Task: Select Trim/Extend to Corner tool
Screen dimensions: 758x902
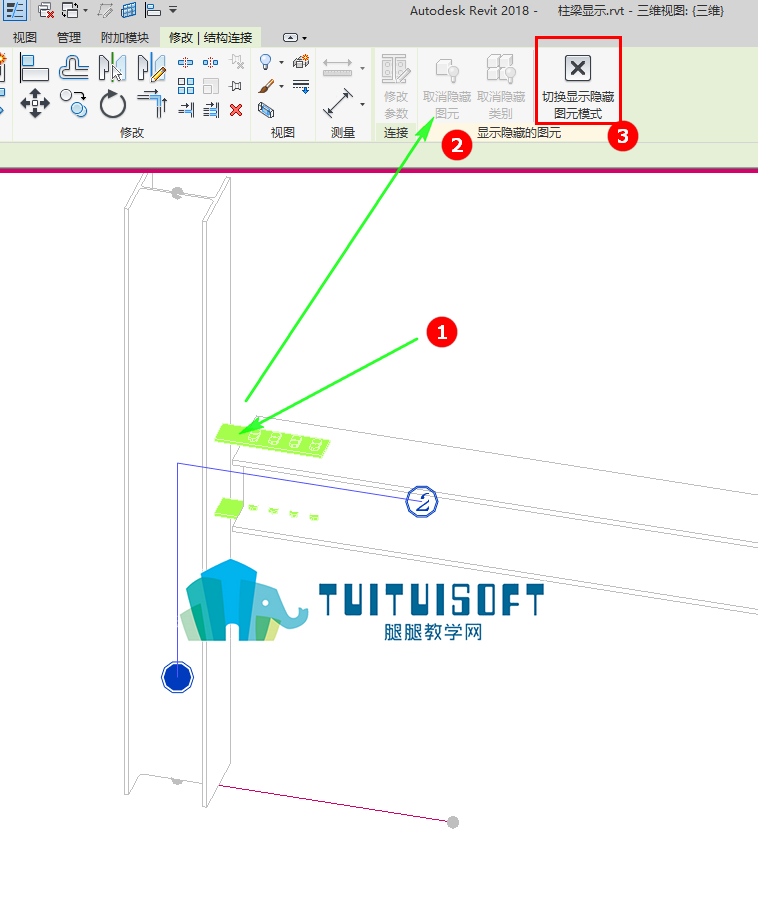Action: pyautogui.click(x=152, y=104)
